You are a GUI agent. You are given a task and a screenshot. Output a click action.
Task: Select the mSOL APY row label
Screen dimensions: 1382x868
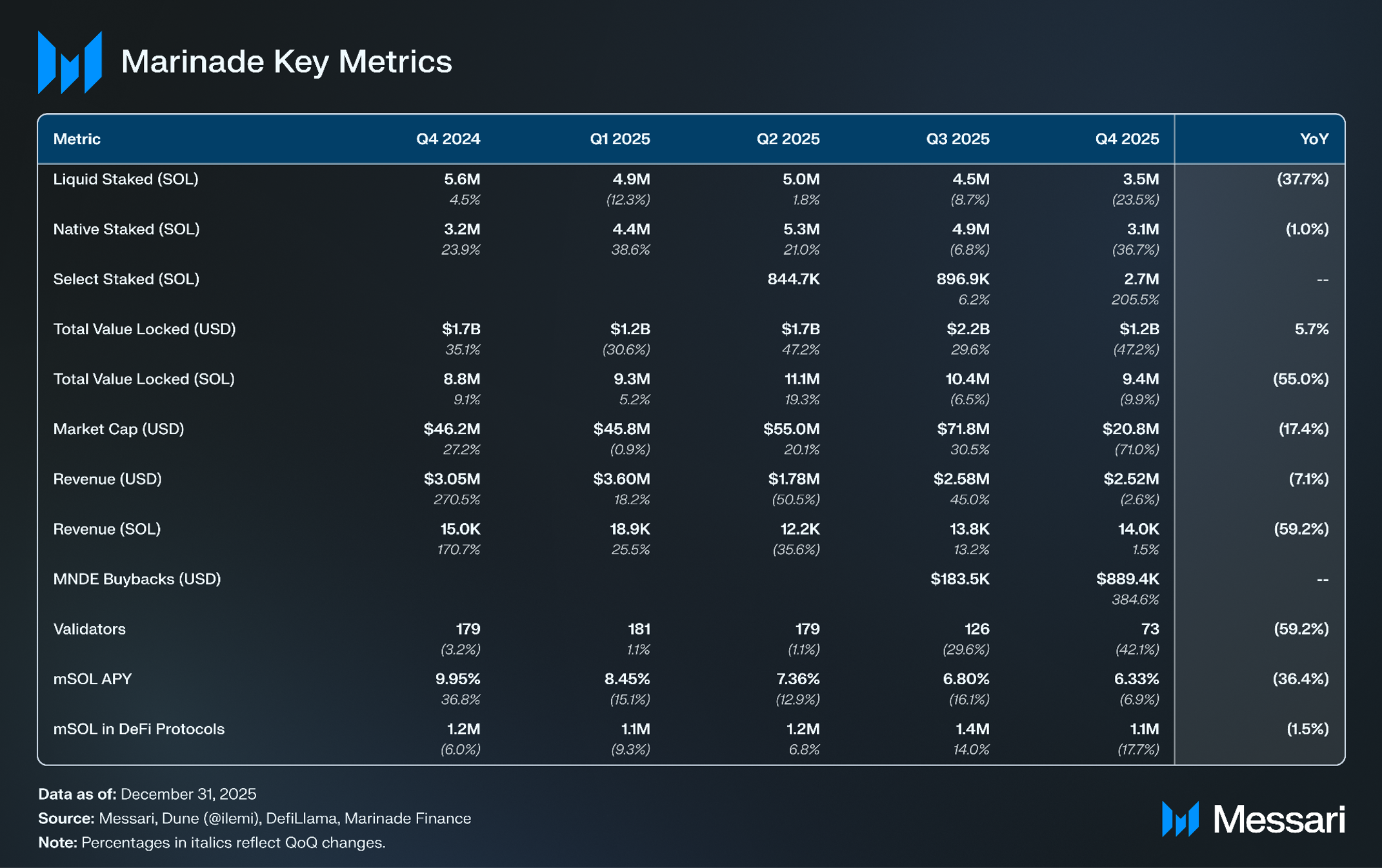(x=92, y=679)
